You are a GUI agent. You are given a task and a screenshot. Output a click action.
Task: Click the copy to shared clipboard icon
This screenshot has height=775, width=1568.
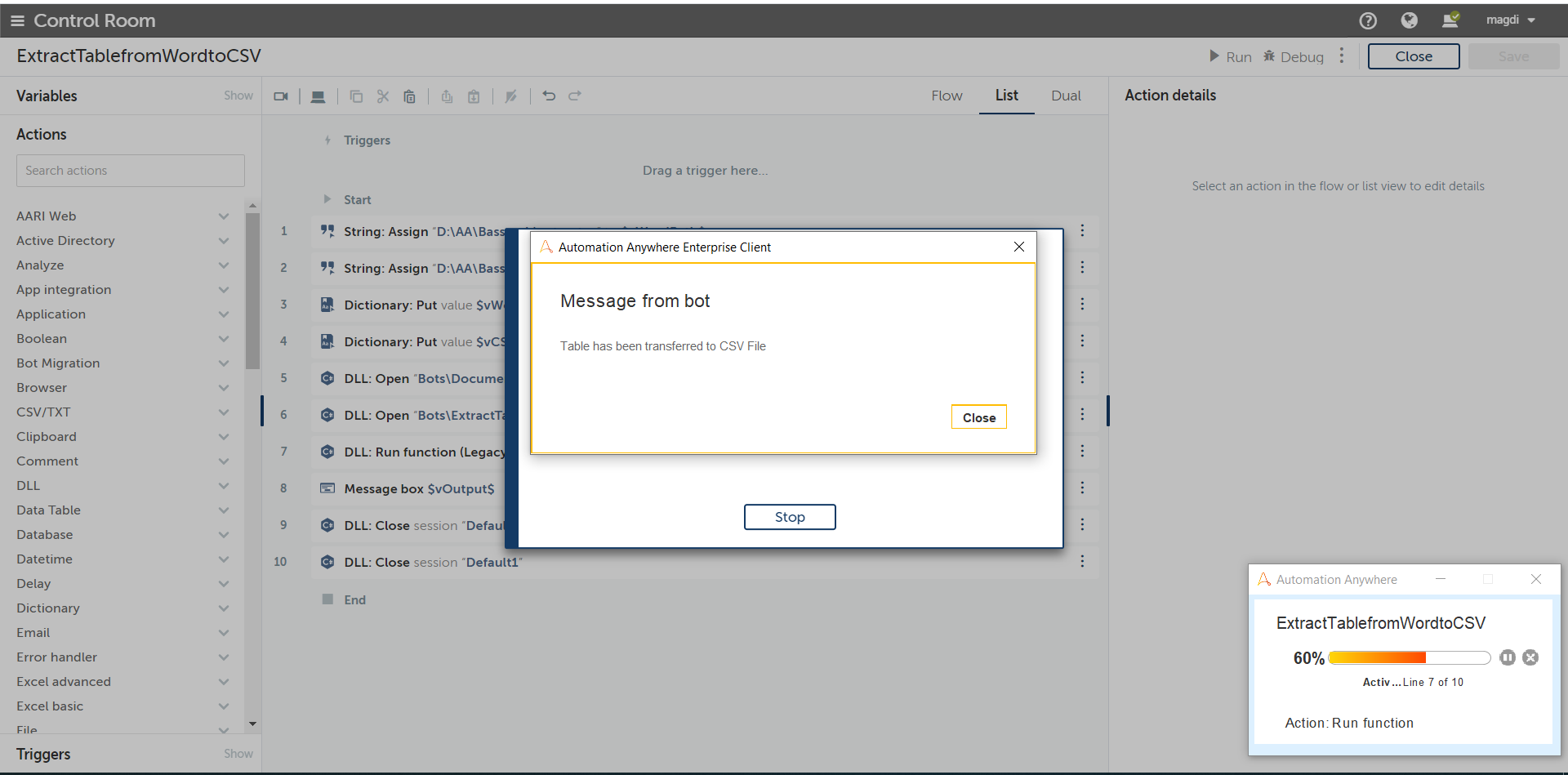point(447,96)
